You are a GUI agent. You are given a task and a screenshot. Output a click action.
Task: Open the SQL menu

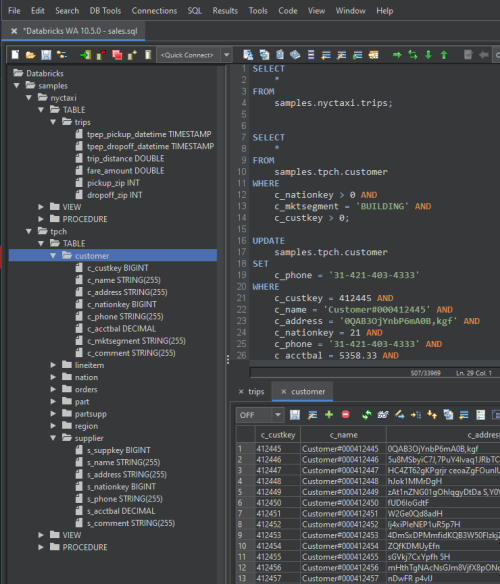(194, 11)
